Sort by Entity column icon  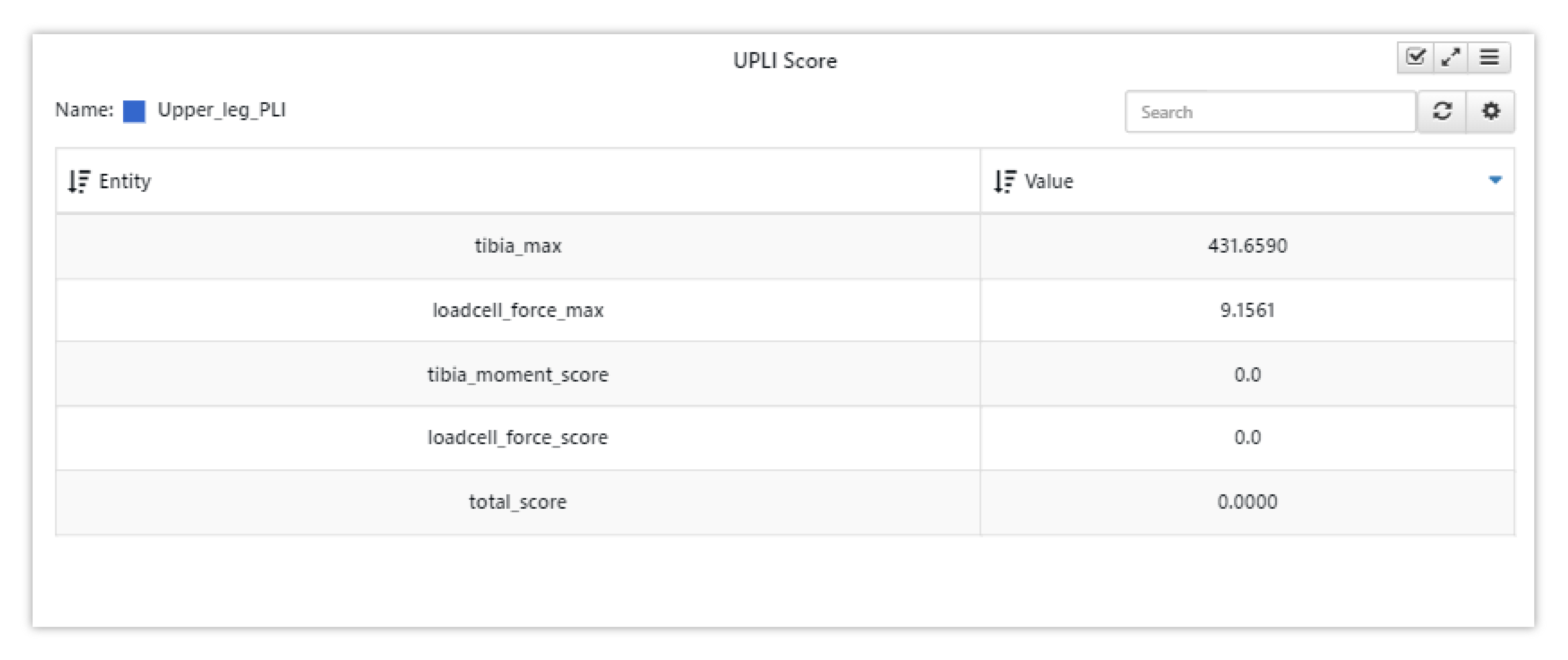pyautogui.click(x=79, y=181)
